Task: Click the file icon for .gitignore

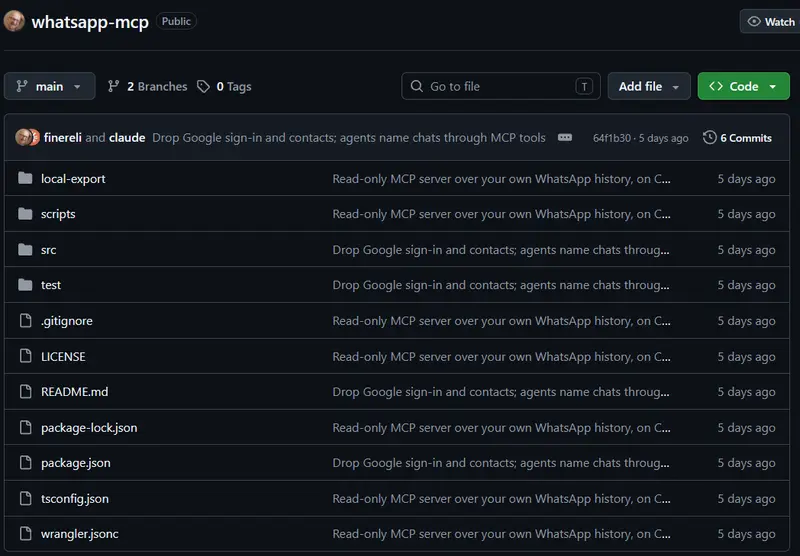Action: tap(25, 320)
